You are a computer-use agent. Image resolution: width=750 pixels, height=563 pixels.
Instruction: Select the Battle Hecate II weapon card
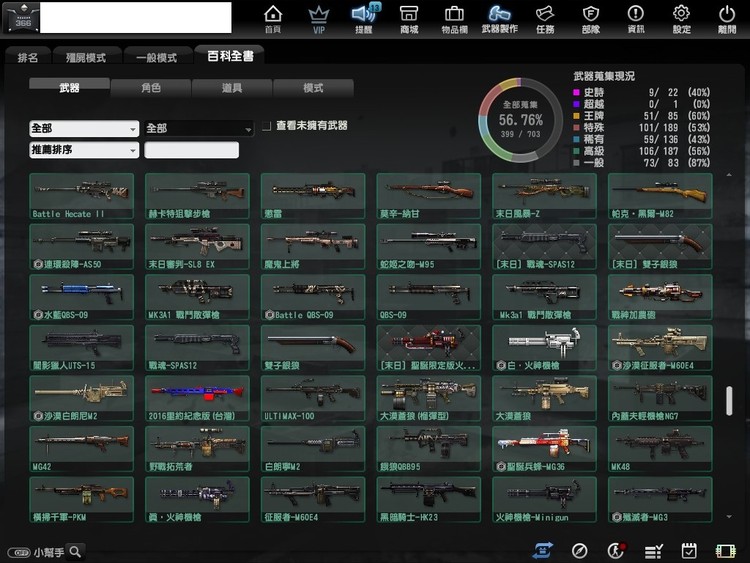point(81,196)
